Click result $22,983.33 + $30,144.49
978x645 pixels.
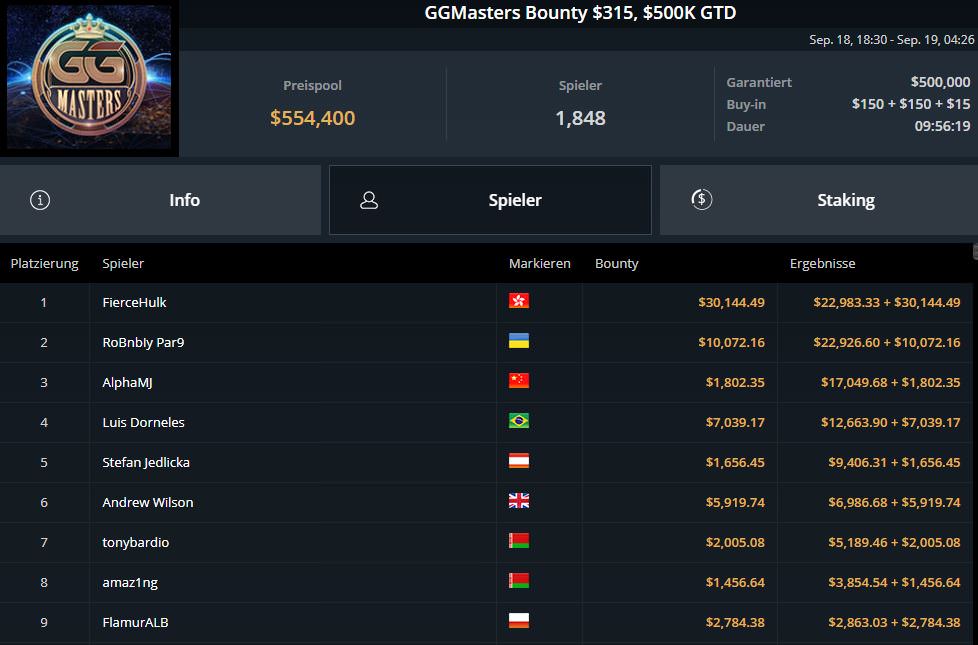886,303
